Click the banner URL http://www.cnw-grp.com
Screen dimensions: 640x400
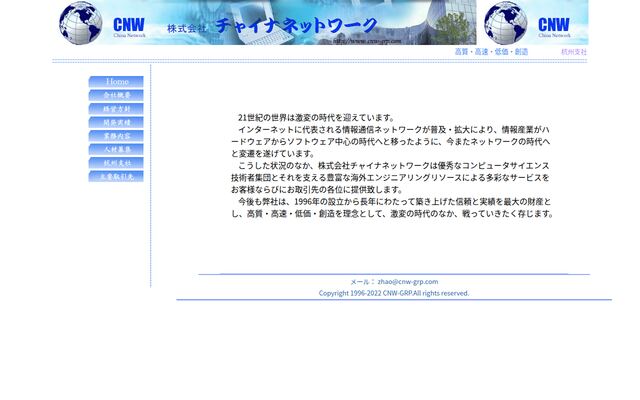367,41
